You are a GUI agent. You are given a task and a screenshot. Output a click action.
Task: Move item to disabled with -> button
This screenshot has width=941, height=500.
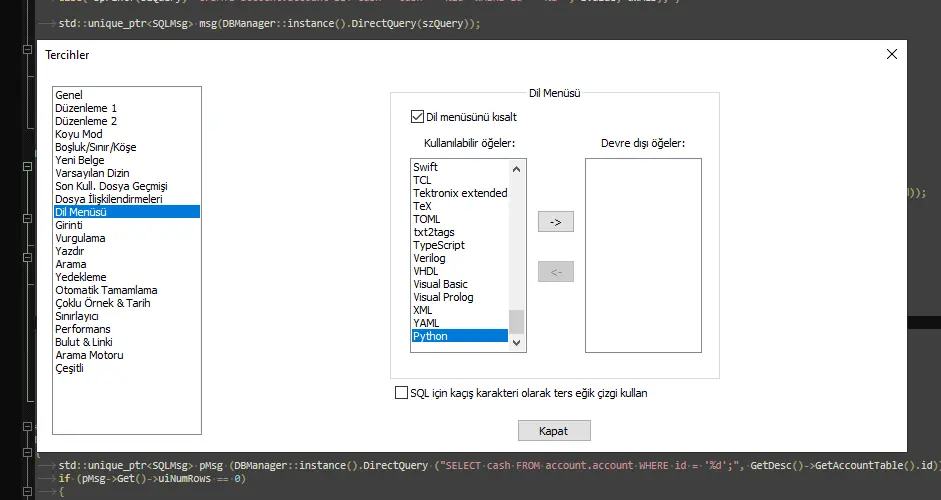tap(555, 221)
